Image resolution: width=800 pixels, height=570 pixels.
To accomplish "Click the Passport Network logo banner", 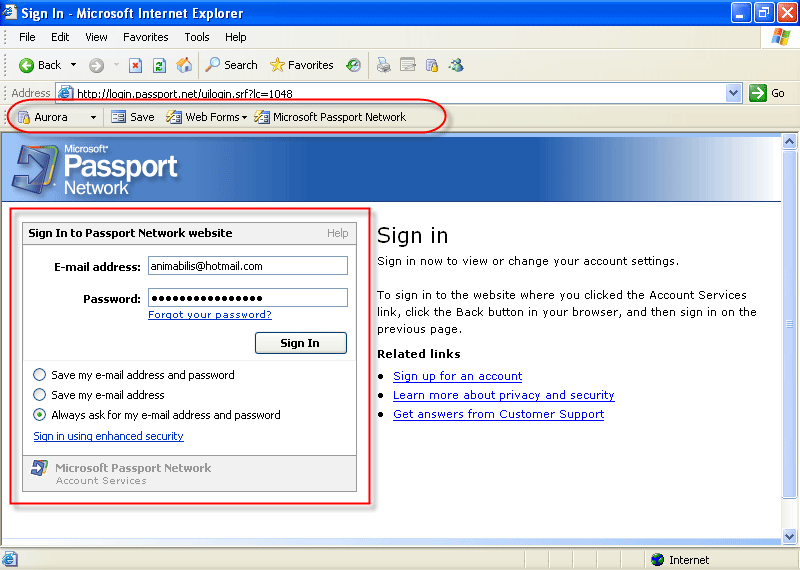I will point(95,170).
